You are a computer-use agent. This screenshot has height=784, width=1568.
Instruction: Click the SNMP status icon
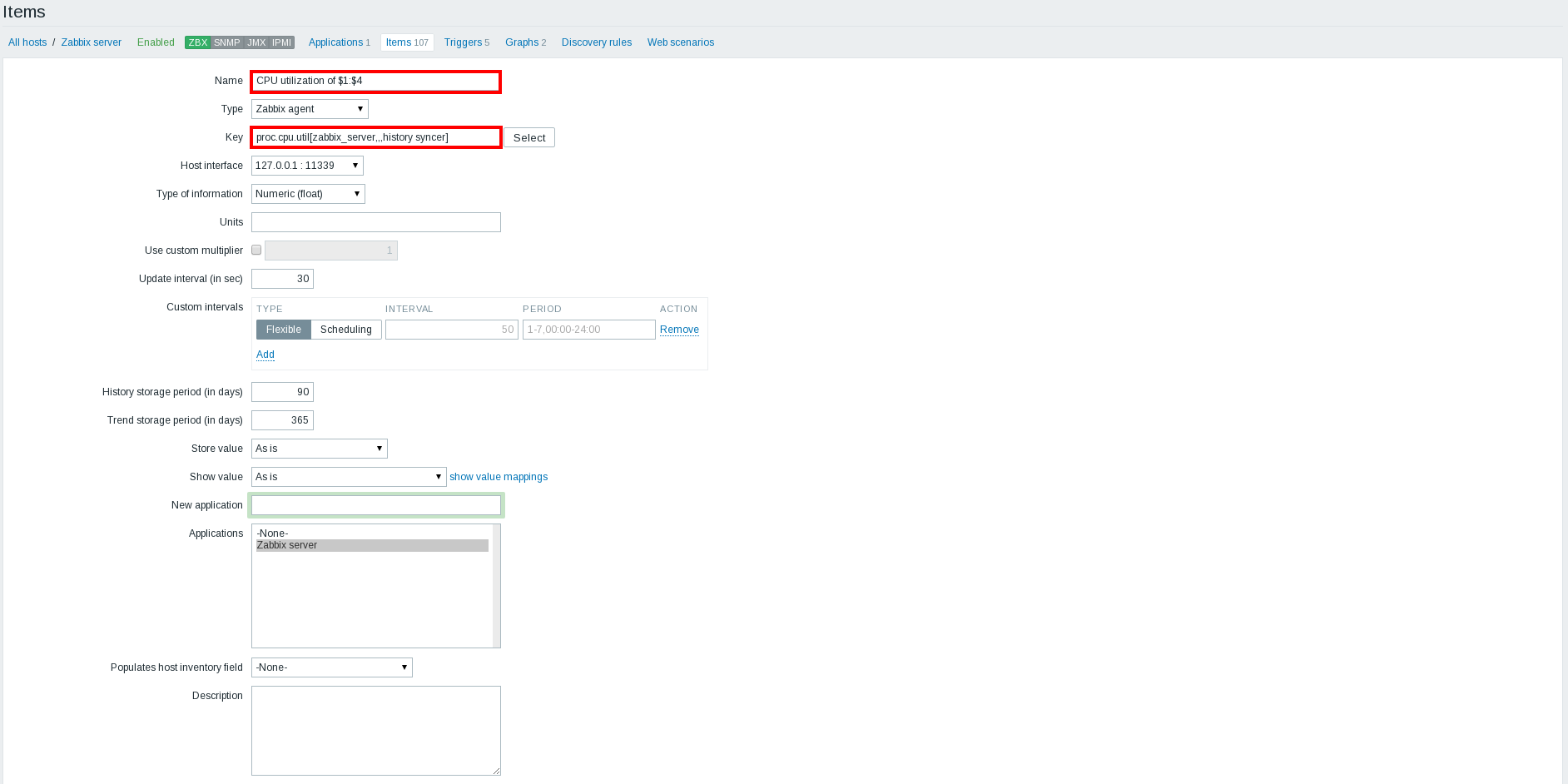(x=226, y=42)
